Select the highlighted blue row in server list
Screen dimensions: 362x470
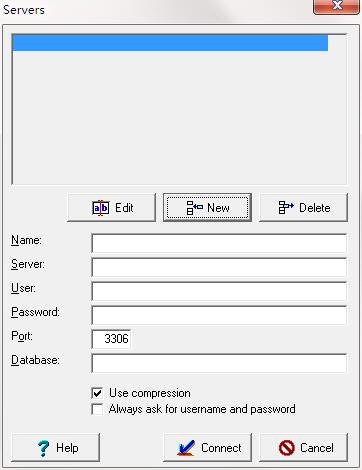tap(170, 43)
